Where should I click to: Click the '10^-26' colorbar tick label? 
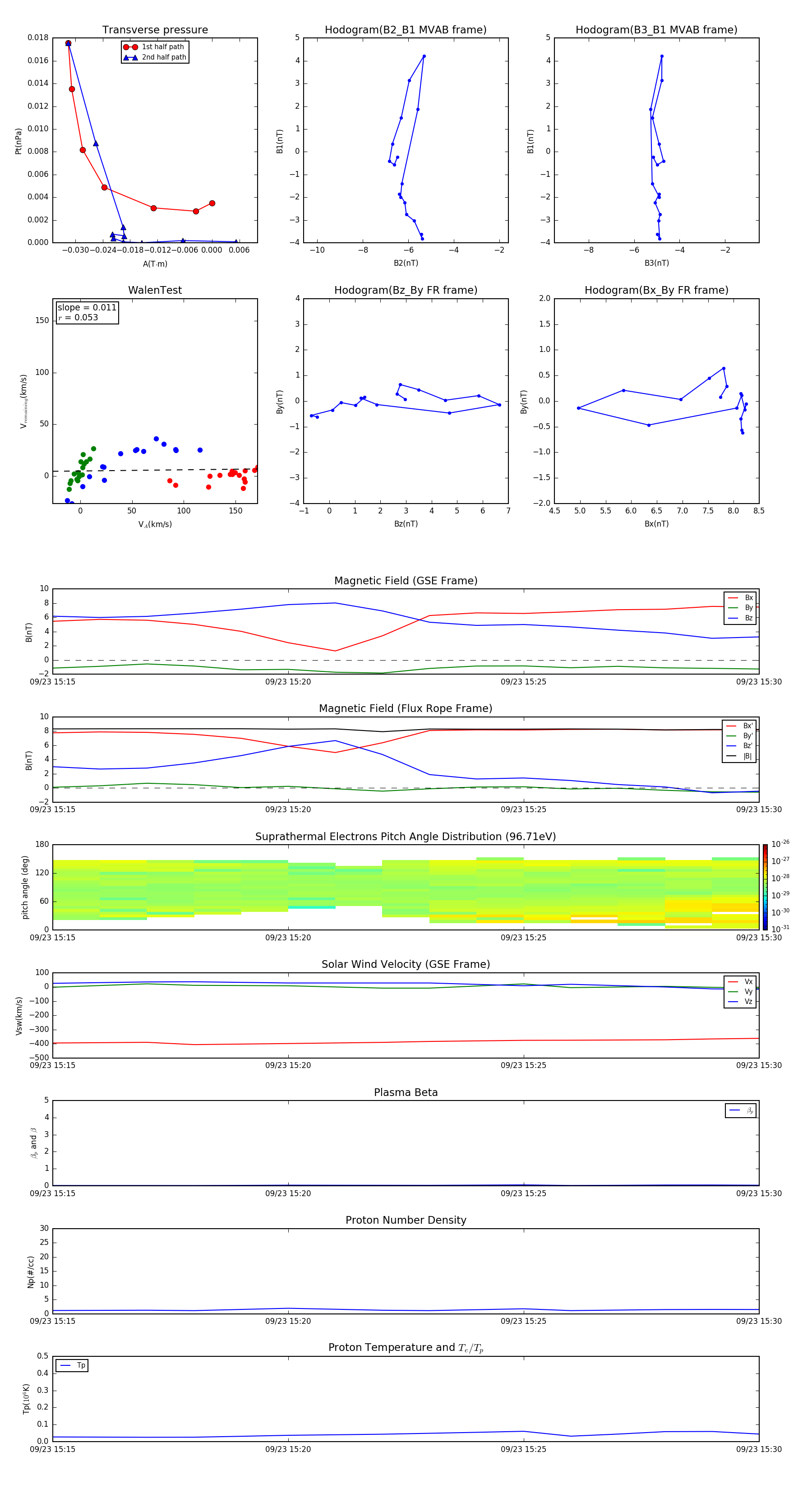coord(780,844)
